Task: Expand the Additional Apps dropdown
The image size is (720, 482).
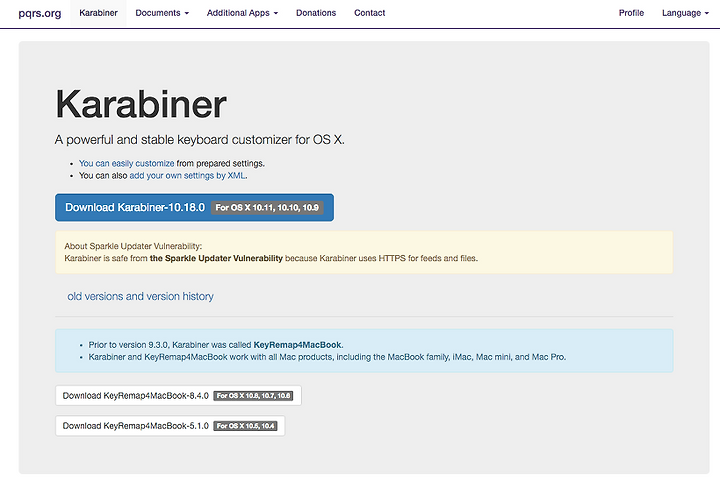Action: [242, 13]
